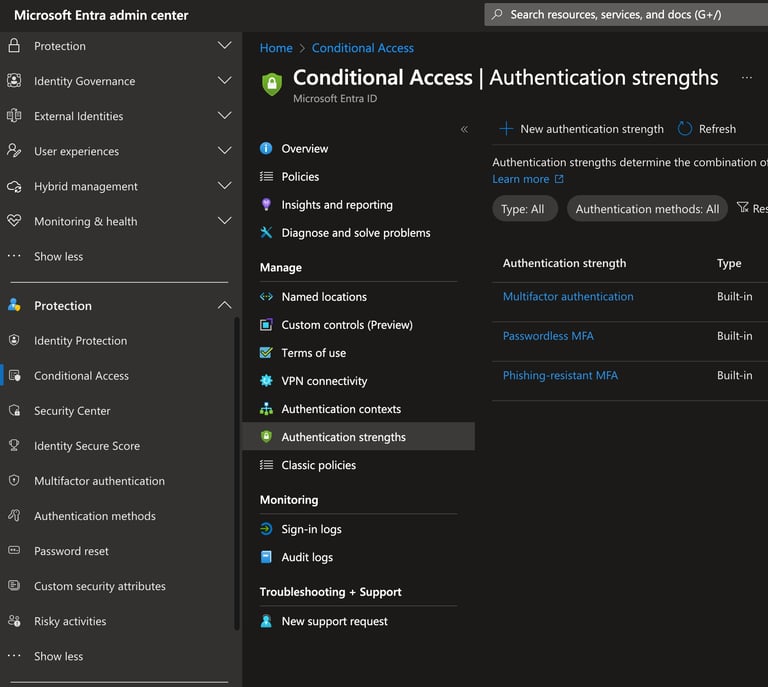Click the lock icon beside top Protection
Viewport: 768px width, 687px height.
click(14, 46)
